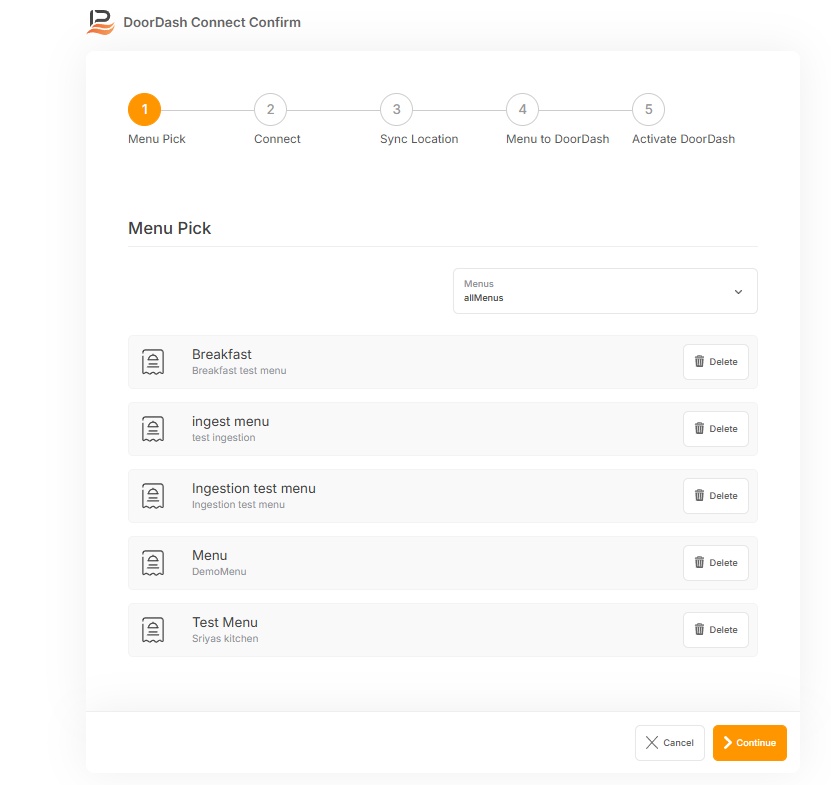Screen dimensions: 831x785
Task: Click the Test Menu receipt icon
Action: 153,630
